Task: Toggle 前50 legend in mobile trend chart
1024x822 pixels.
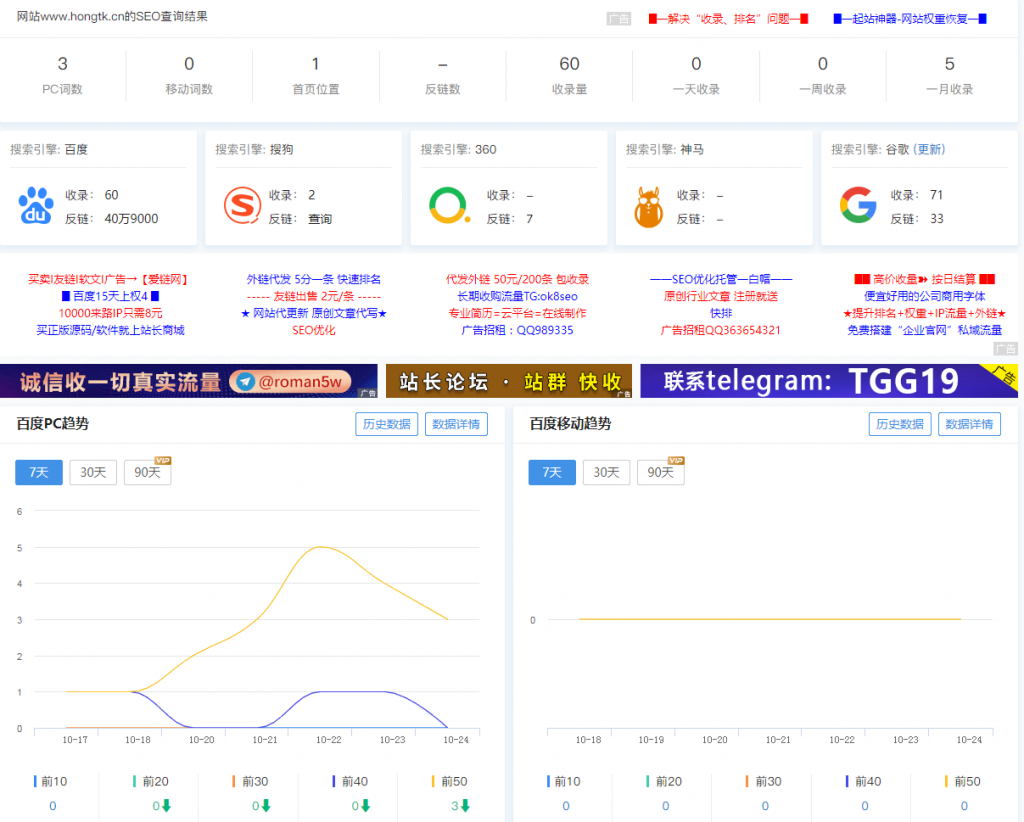Action: tap(963, 782)
